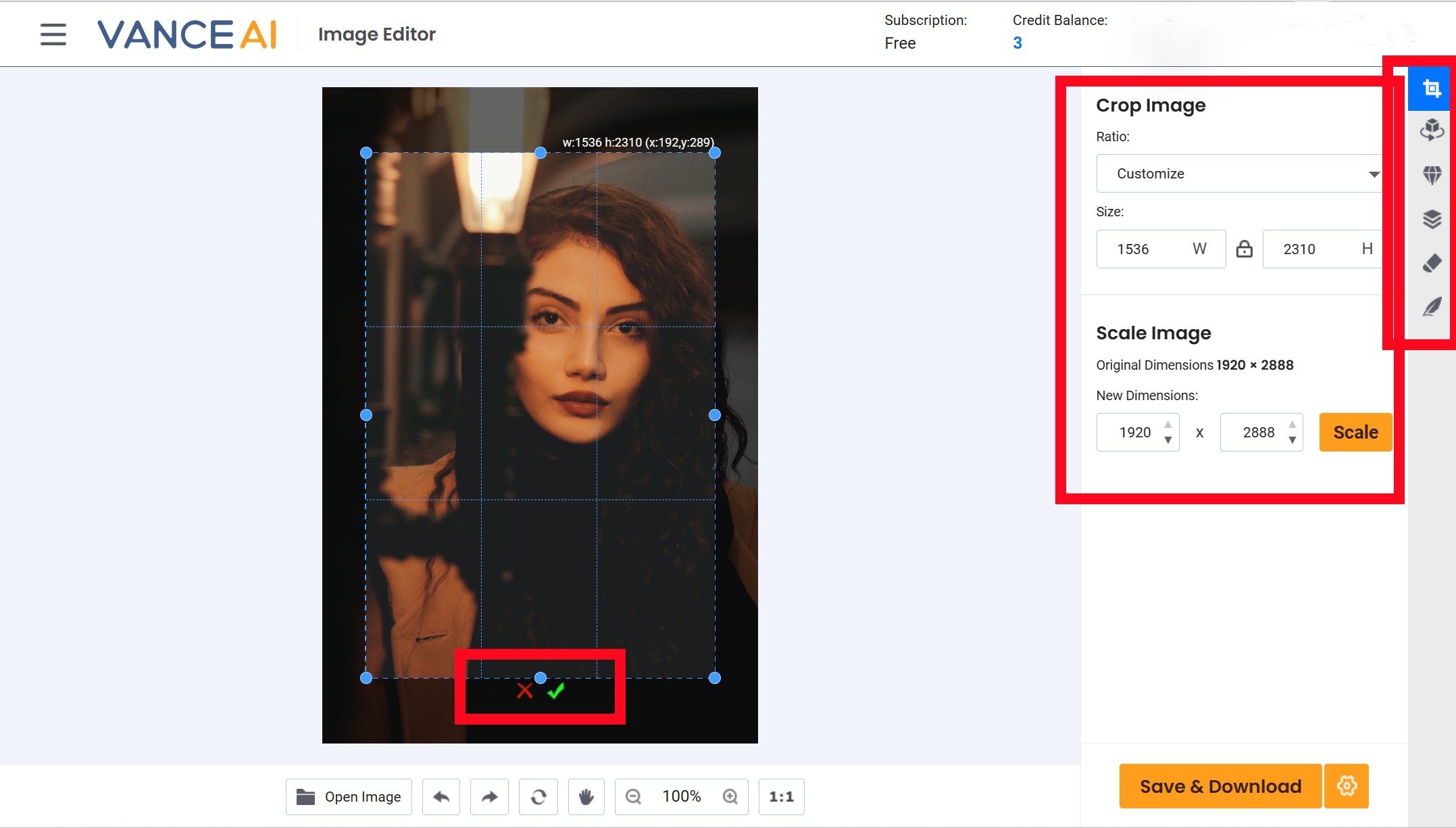Select the Eraser tool in the sidebar
Screen dimensions: 1456x828
point(1432,263)
